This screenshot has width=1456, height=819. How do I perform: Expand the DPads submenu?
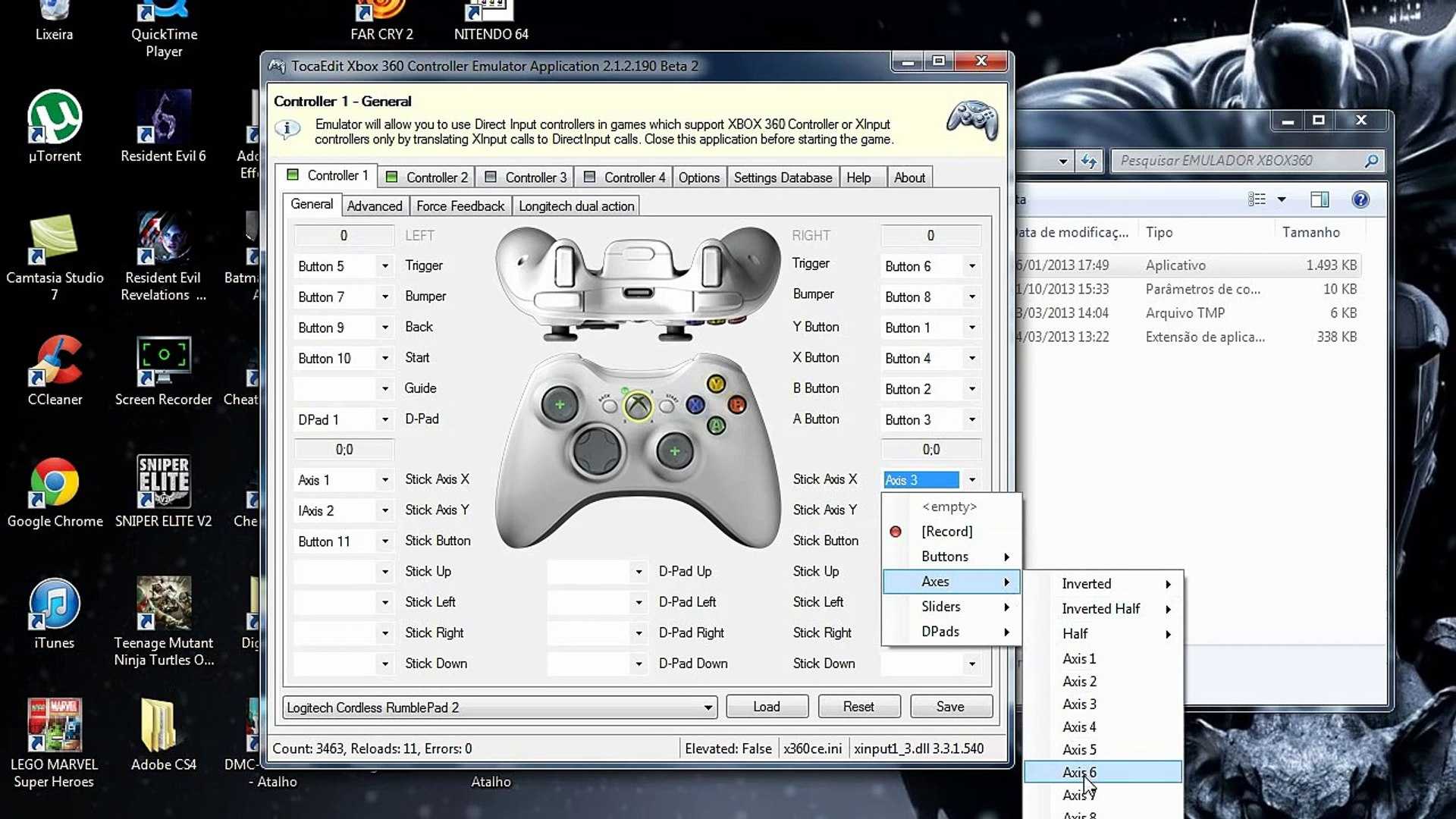[x=952, y=632]
